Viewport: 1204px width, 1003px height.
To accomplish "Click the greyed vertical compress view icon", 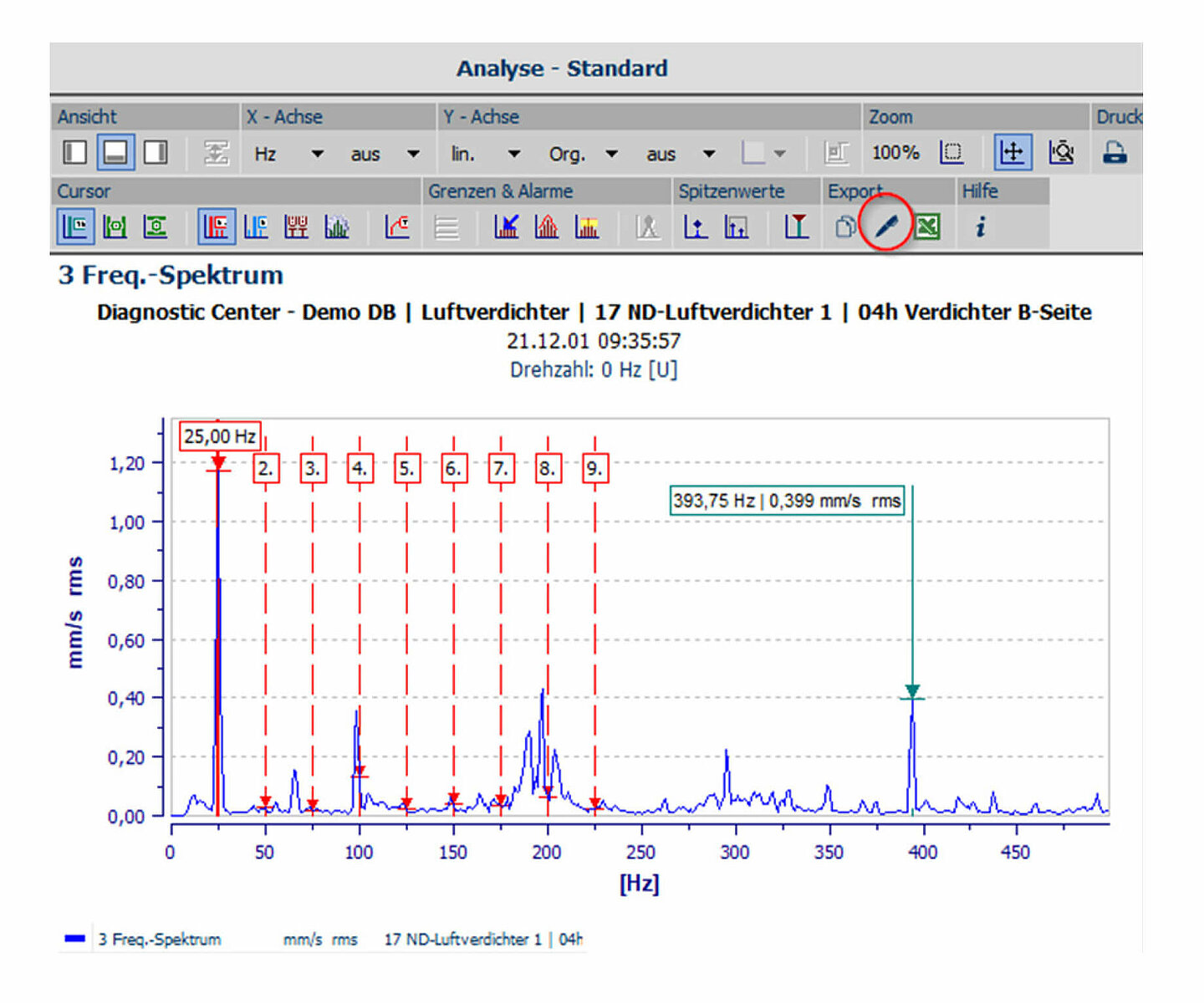I will click(217, 153).
